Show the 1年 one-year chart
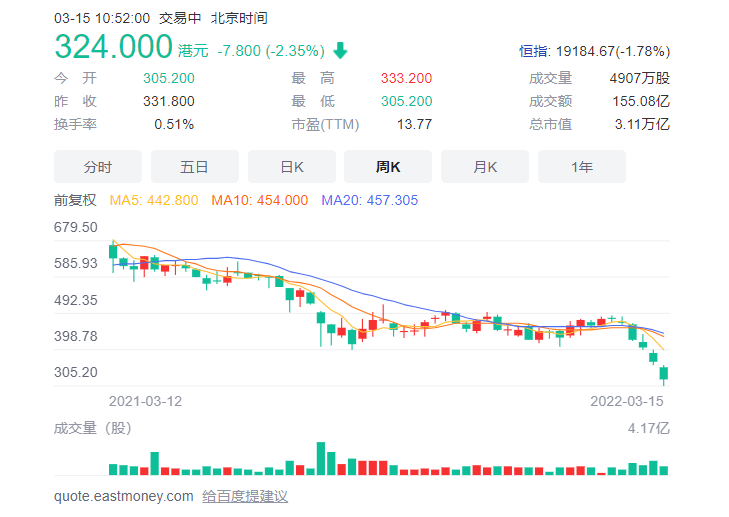729x517 pixels. 582,167
